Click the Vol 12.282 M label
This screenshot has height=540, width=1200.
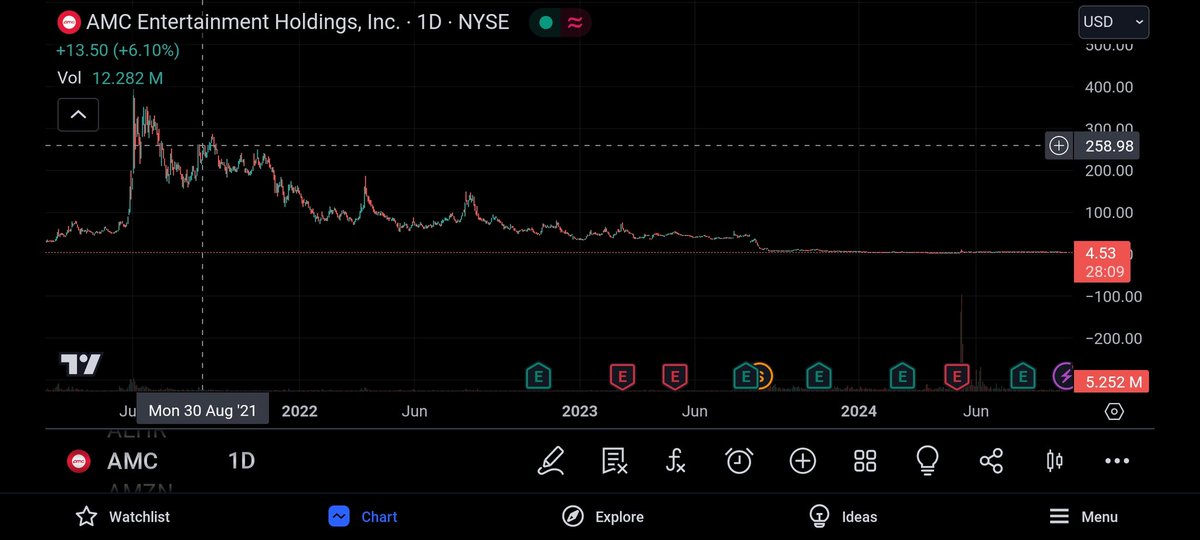[110, 78]
